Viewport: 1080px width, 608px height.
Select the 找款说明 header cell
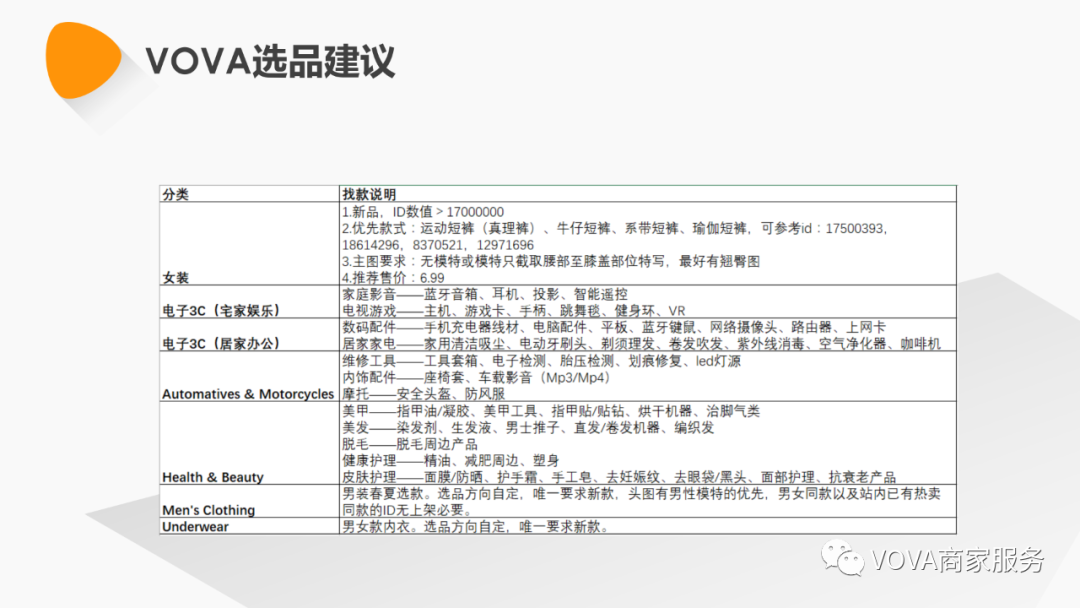(x=367, y=192)
